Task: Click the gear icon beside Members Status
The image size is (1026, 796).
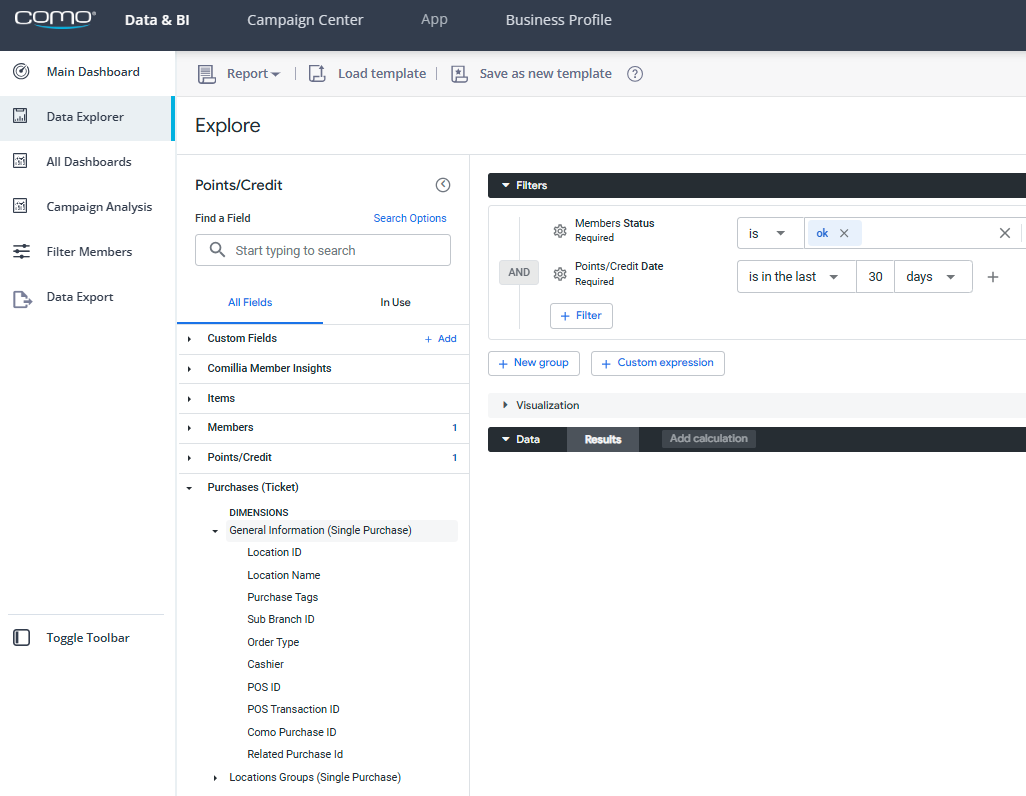Action: pyautogui.click(x=560, y=231)
